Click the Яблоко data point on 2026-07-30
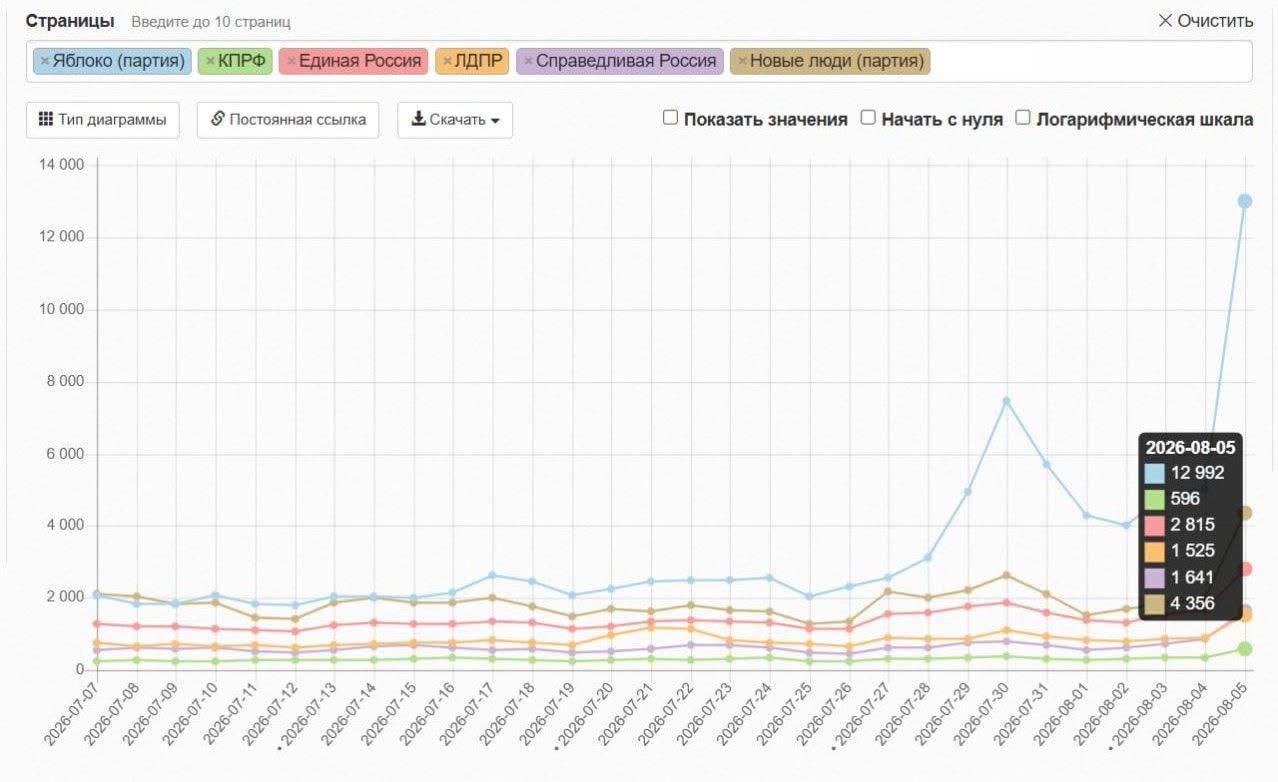1278x782 pixels. [x=1007, y=401]
